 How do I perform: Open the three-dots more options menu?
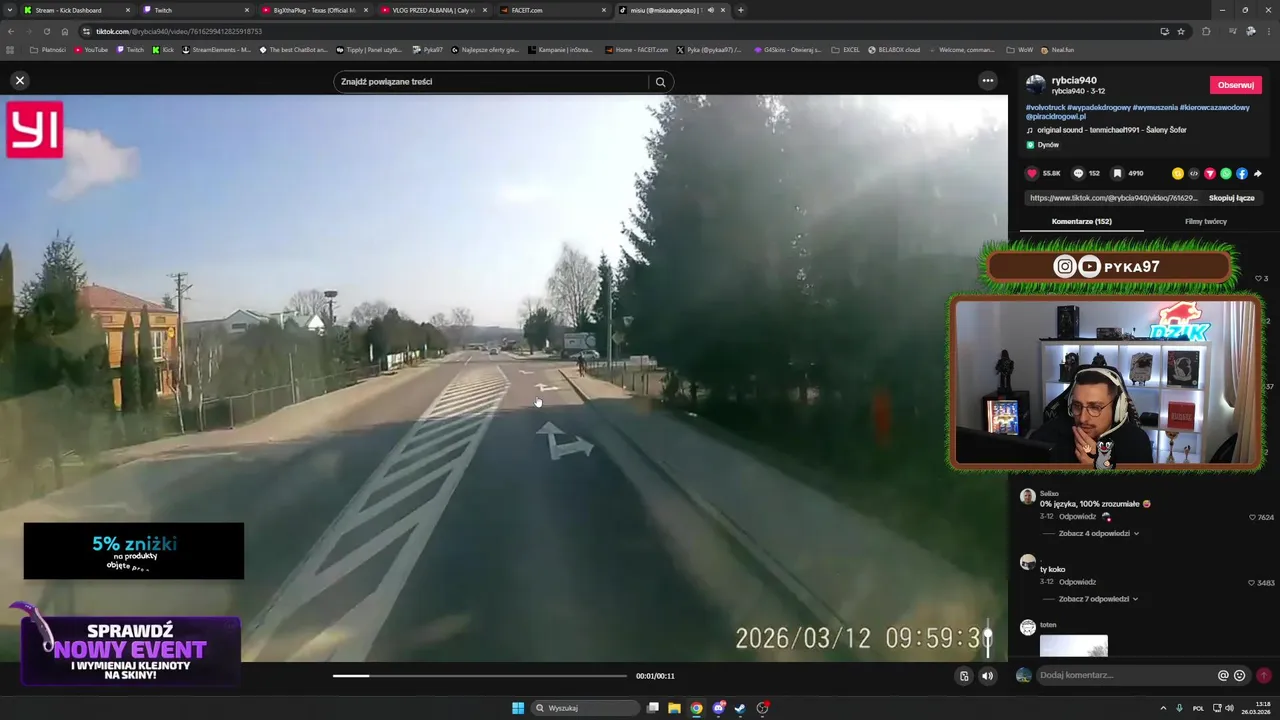coord(988,81)
